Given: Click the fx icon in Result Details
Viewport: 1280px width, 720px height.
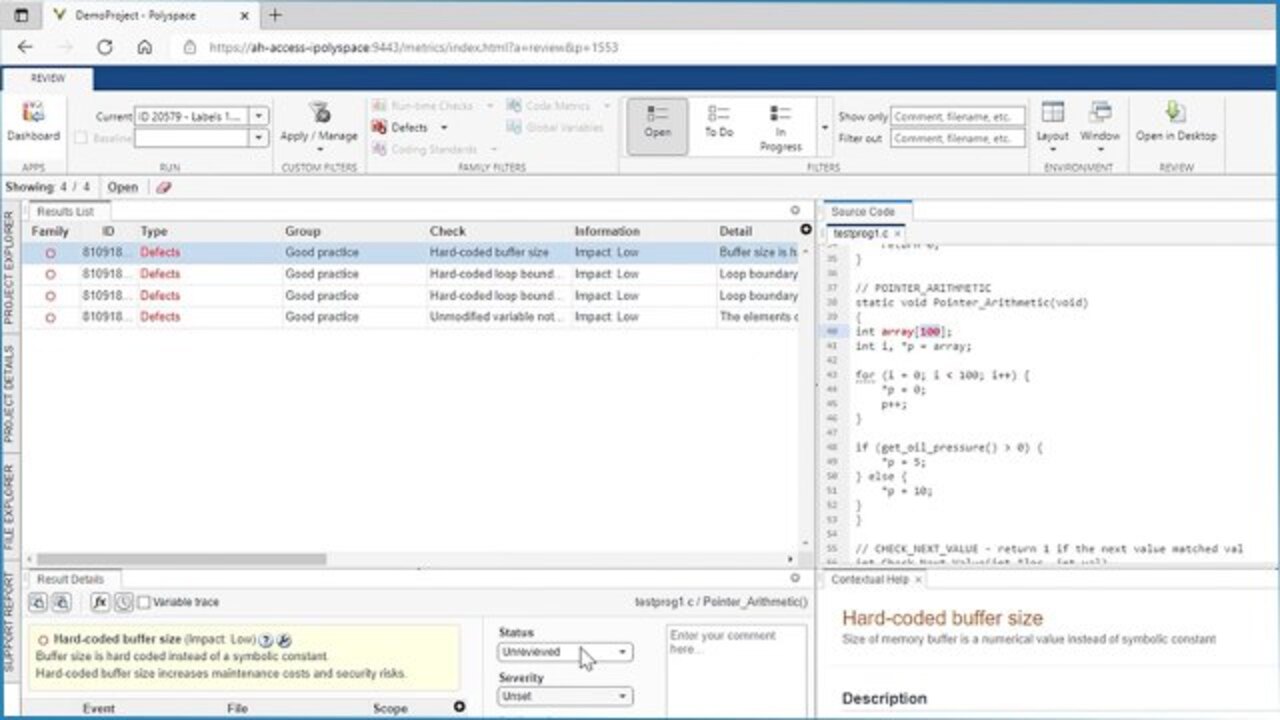Looking at the screenshot, I should coord(100,602).
